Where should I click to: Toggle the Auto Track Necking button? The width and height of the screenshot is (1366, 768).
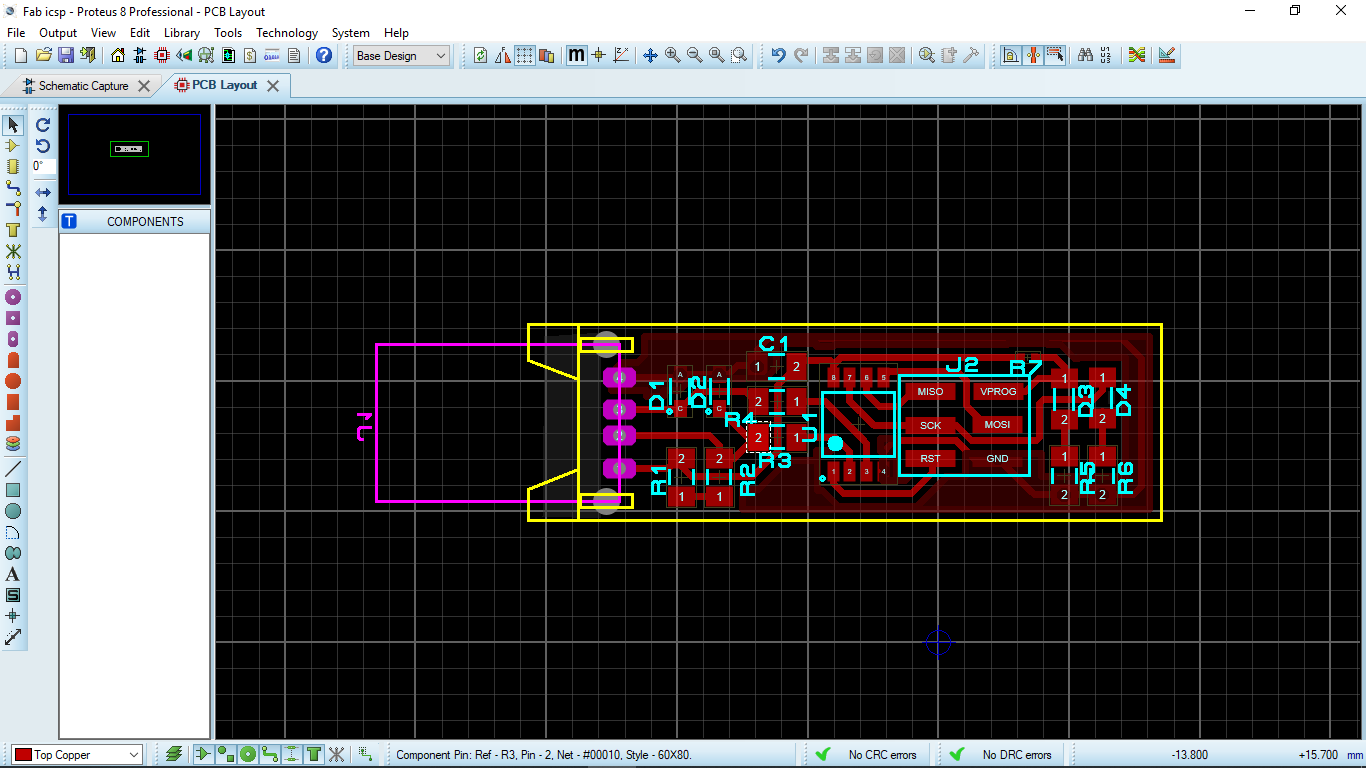(x=1033, y=56)
